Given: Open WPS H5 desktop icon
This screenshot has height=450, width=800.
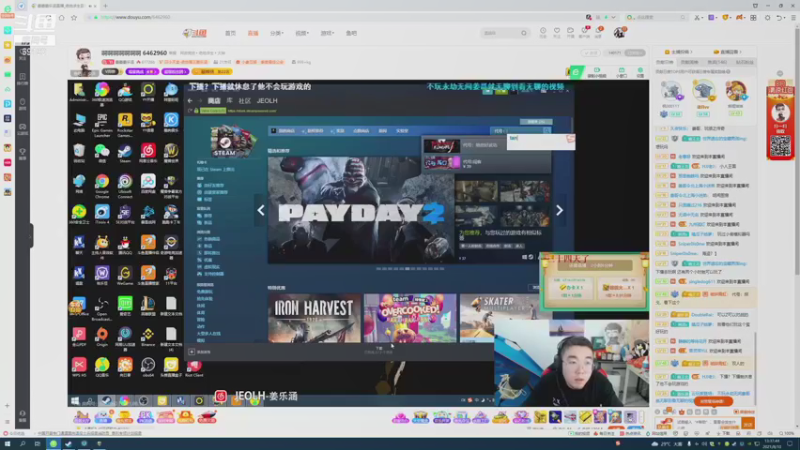Looking at the screenshot, I should click(x=79, y=367).
